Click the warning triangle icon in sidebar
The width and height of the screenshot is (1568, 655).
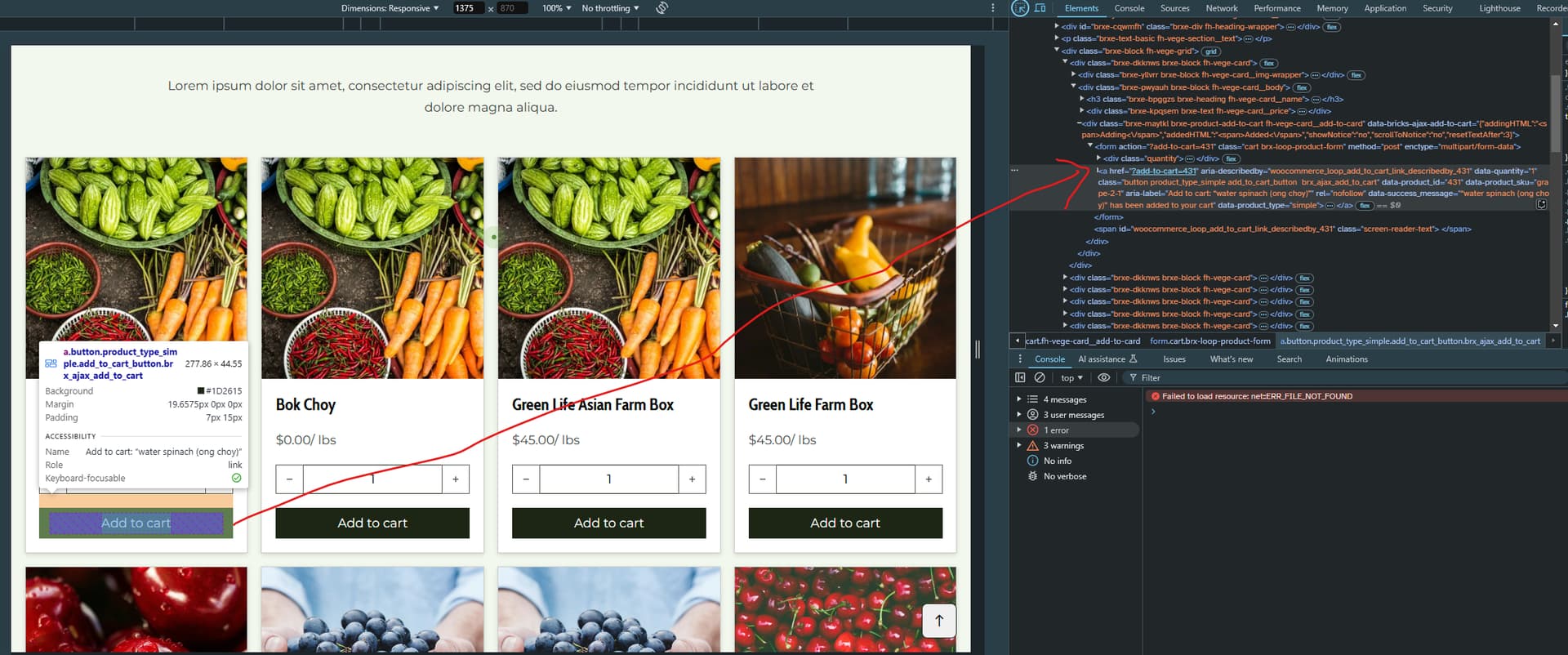1032,446
